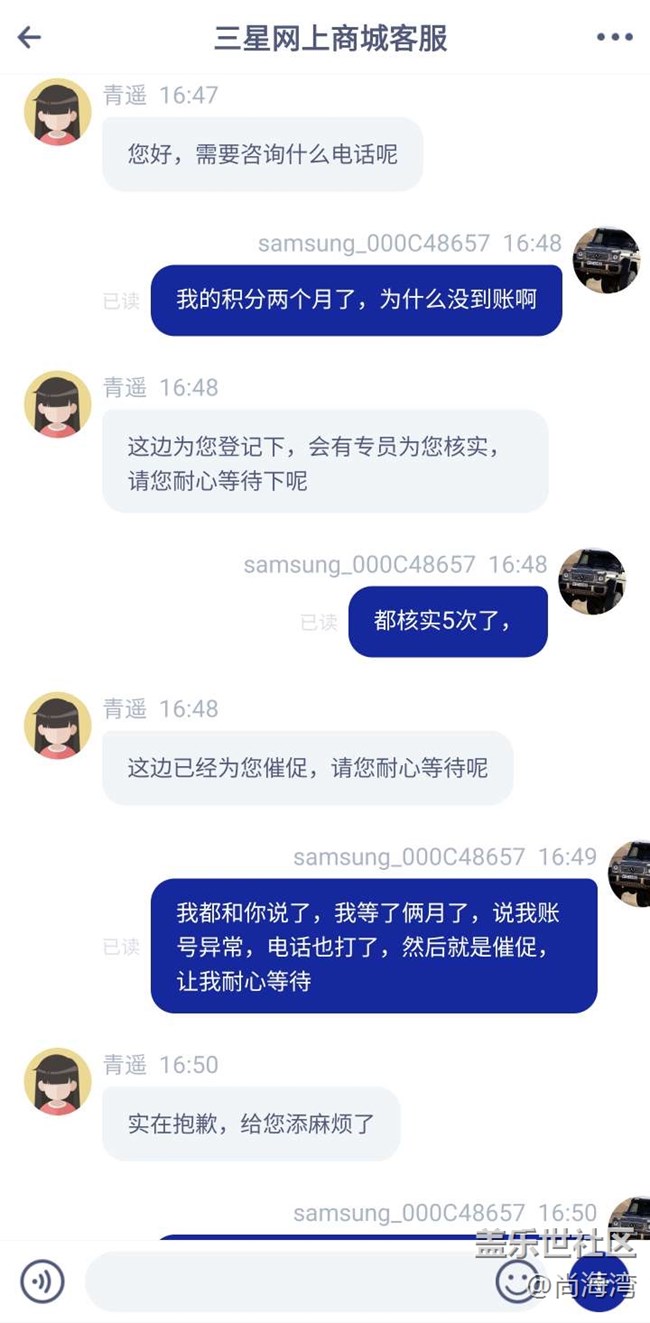Open the three-dot more options menu
The width and height of the screenshot is (650, 1323).
(614, 37)
